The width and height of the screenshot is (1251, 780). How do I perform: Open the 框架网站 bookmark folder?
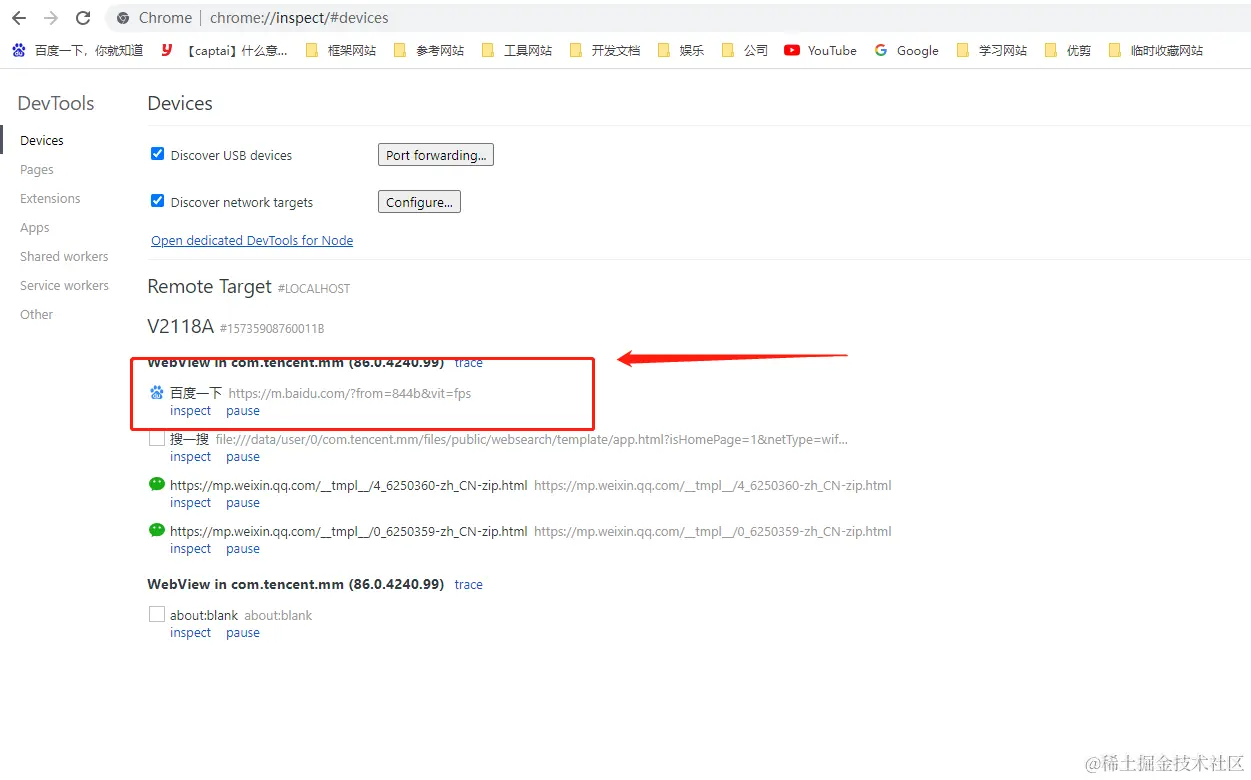point(341,50)
